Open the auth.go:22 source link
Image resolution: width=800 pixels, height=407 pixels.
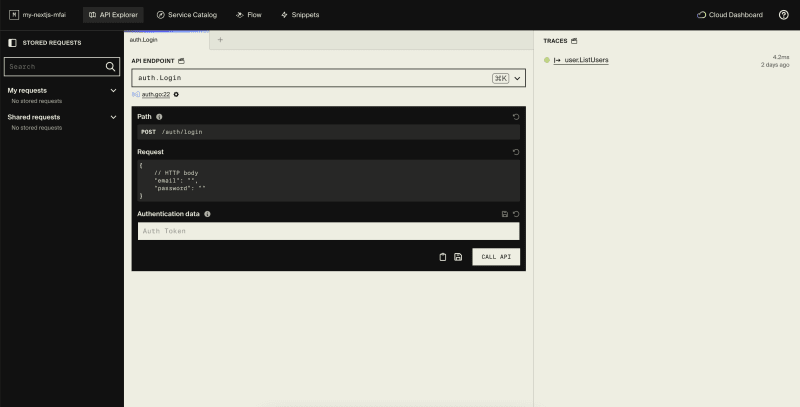coord(156,94)
